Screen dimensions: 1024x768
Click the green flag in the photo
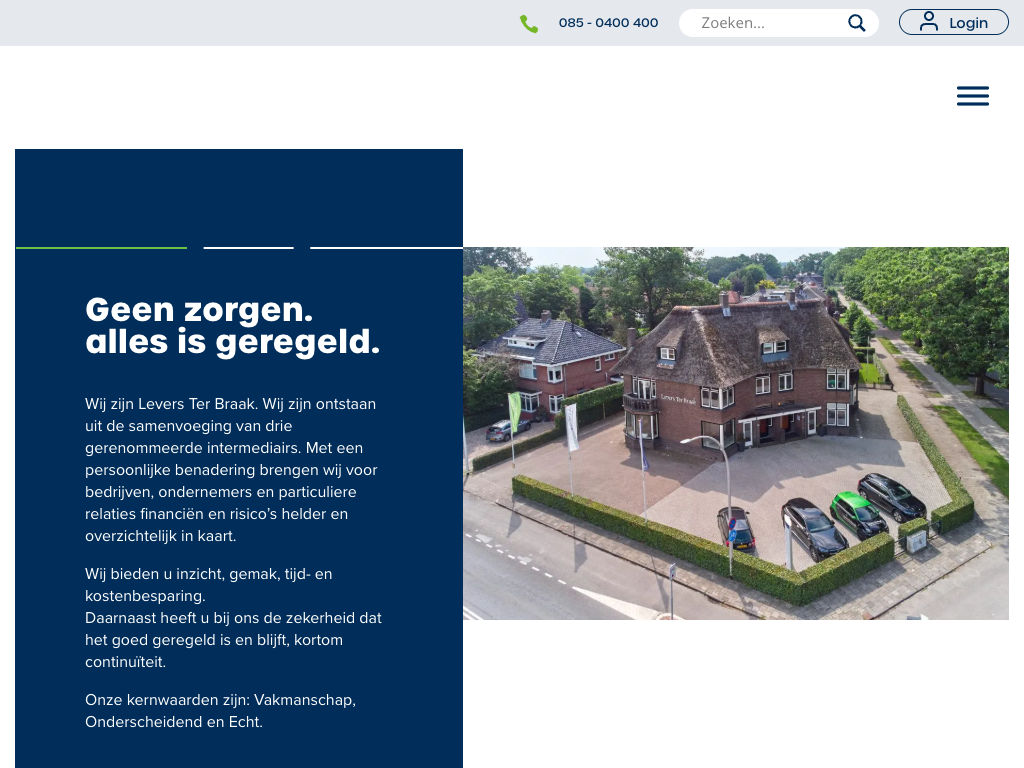point(514,410)
